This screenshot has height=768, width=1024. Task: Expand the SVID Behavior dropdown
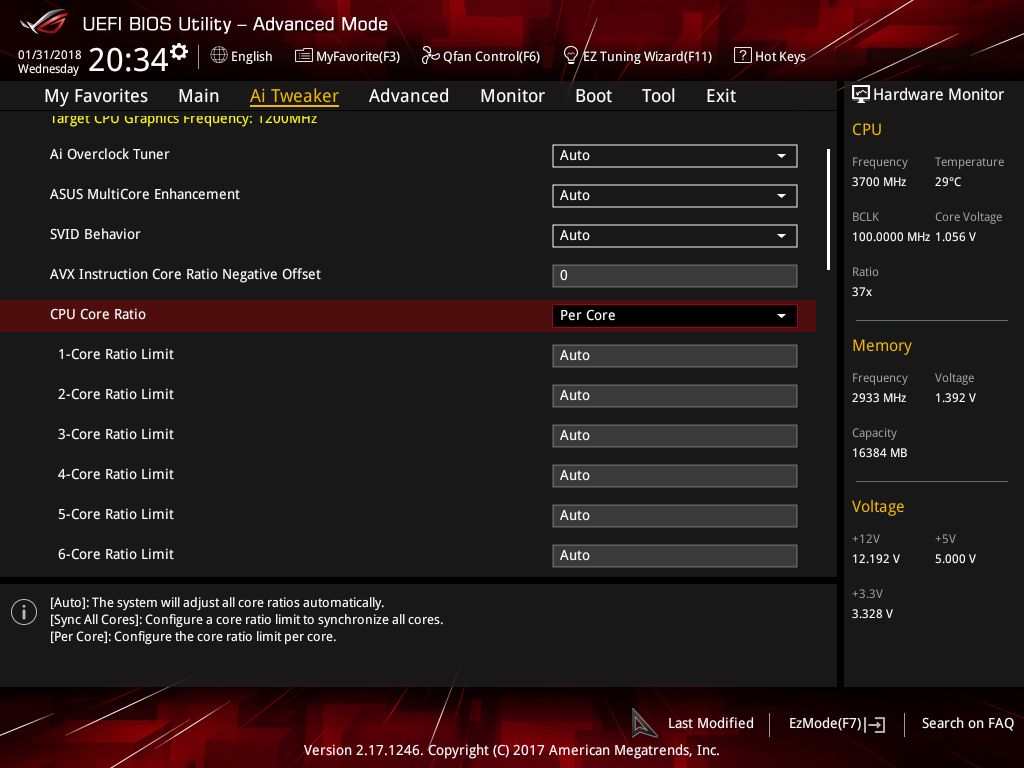[675, 236]
